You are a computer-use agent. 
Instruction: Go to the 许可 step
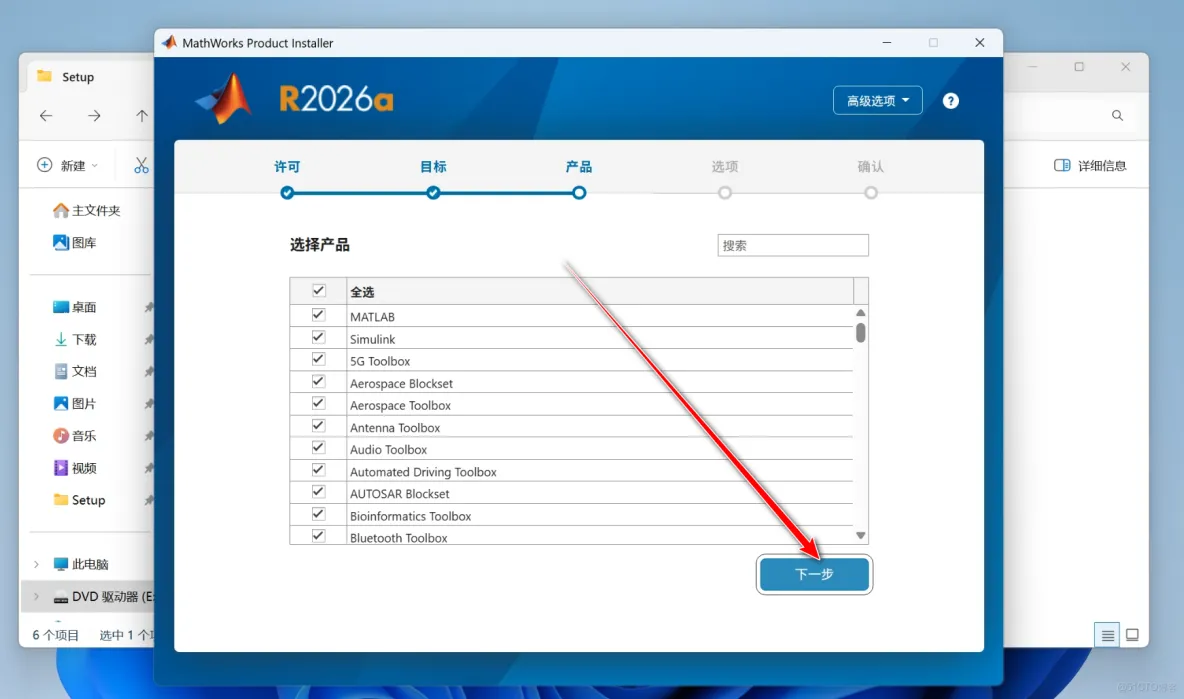pyautogui.click(x=287, y=192)
